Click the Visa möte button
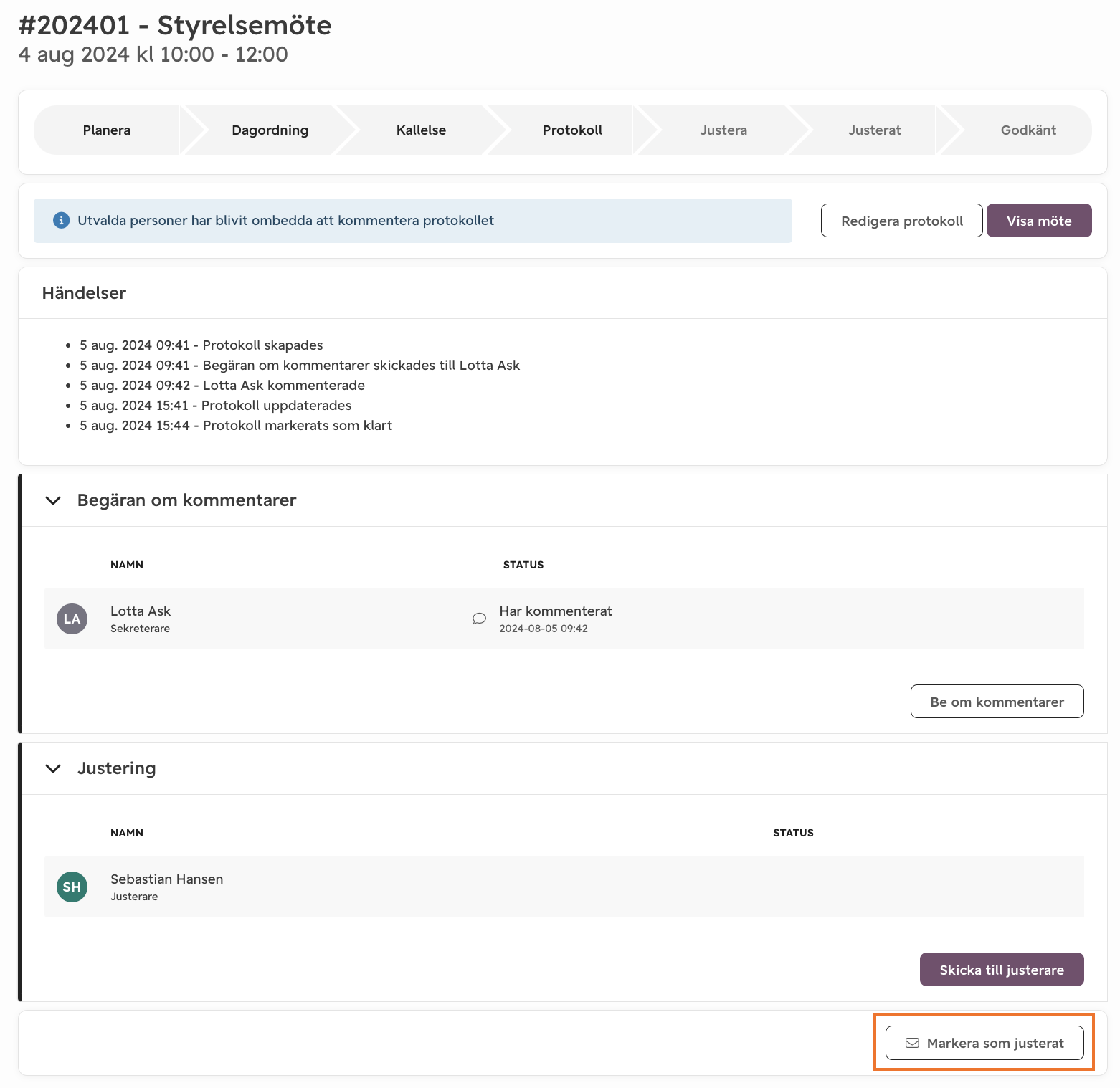This screenshot has height=1088, width=1120. [x=1039, y=221]
